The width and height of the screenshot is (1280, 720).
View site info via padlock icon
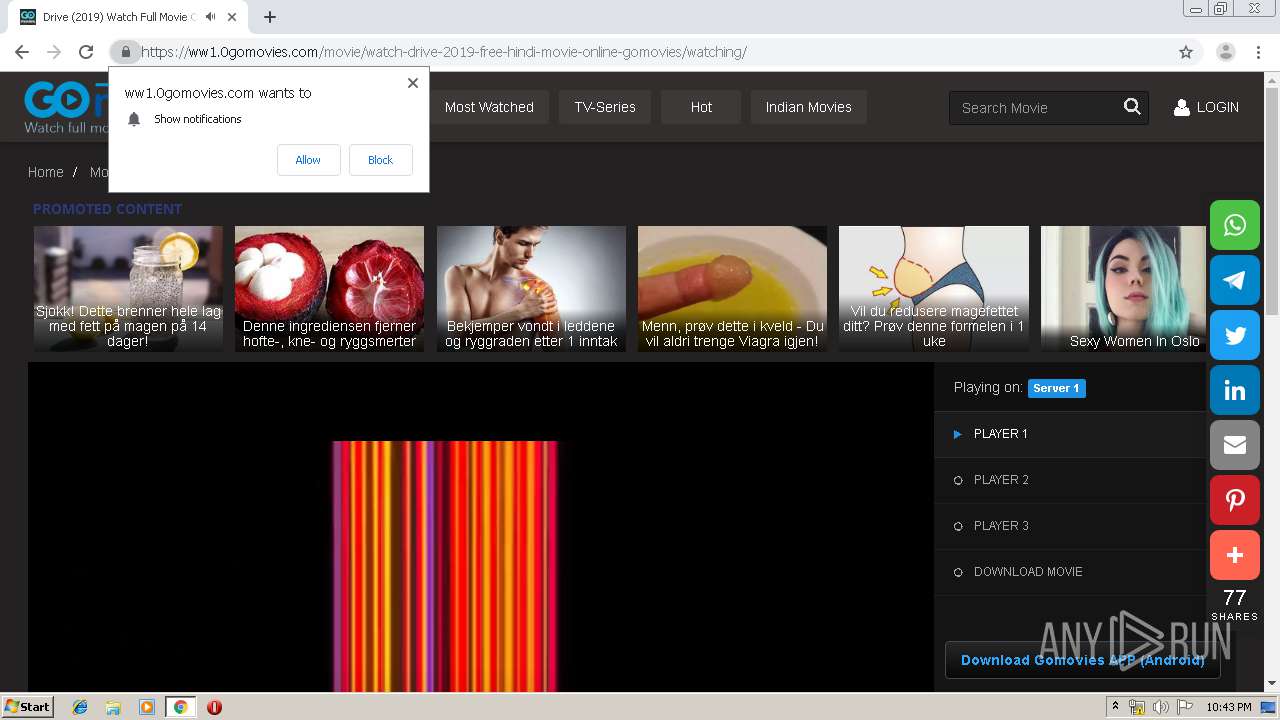pos(126,52)
